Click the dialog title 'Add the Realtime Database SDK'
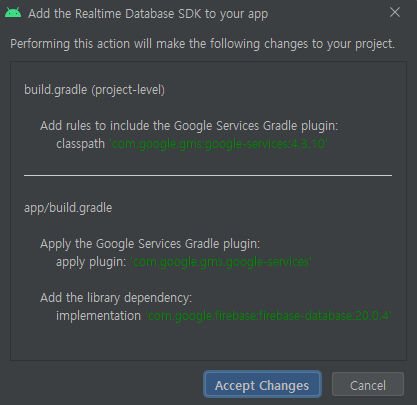The width and height of the screenshot is (417, 405). coord(148,14)
